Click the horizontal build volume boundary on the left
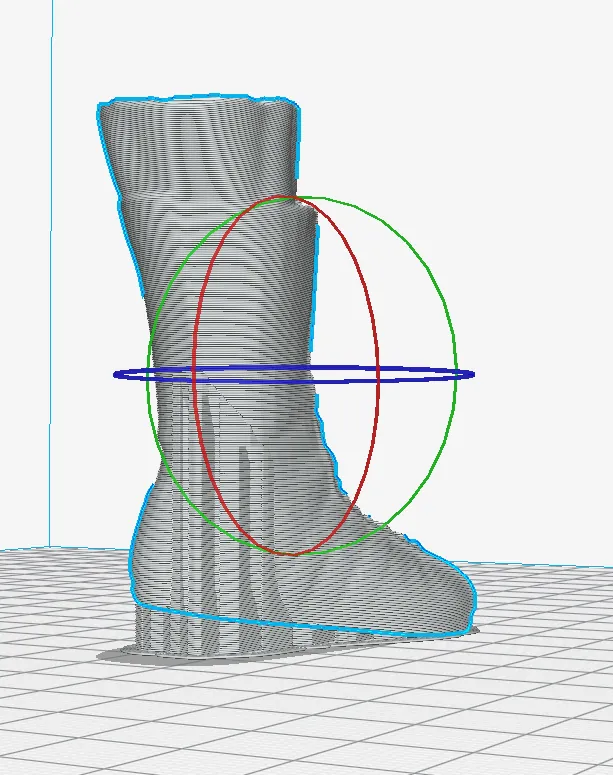This screenshot has height=775, width=613. (x=60, y=547)
